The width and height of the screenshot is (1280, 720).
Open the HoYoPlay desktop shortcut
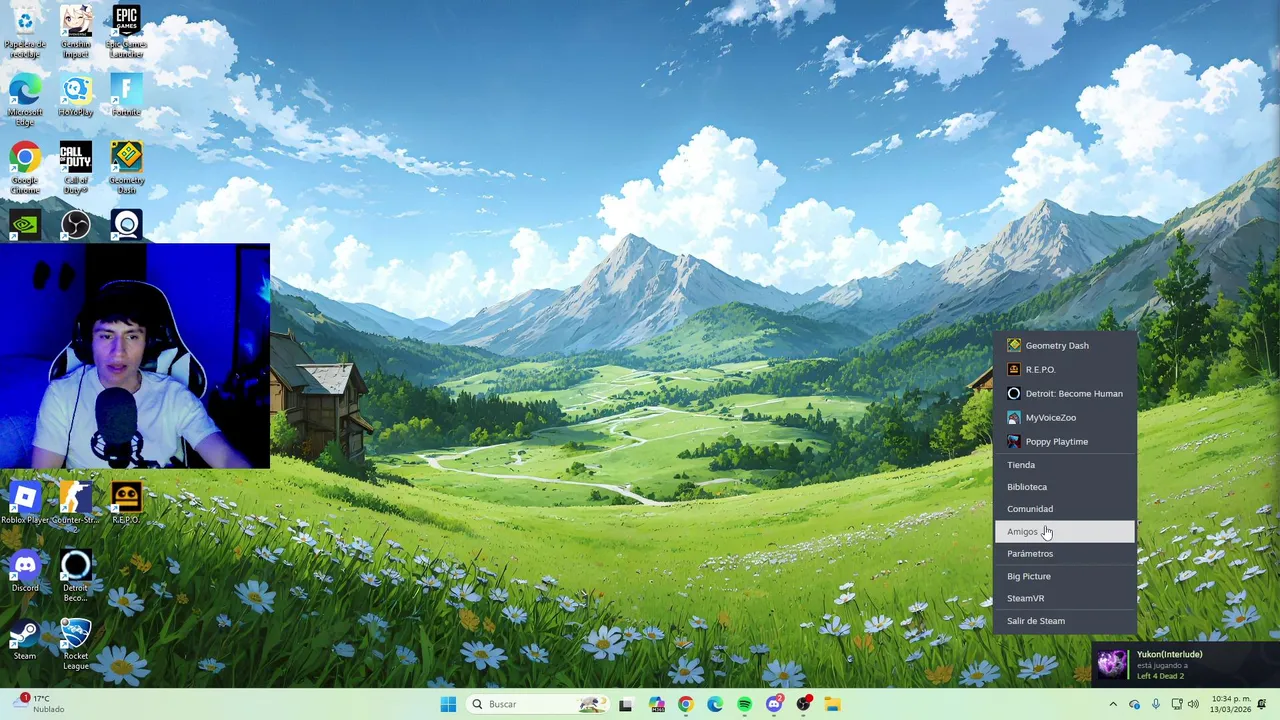(x=76, y=96)
